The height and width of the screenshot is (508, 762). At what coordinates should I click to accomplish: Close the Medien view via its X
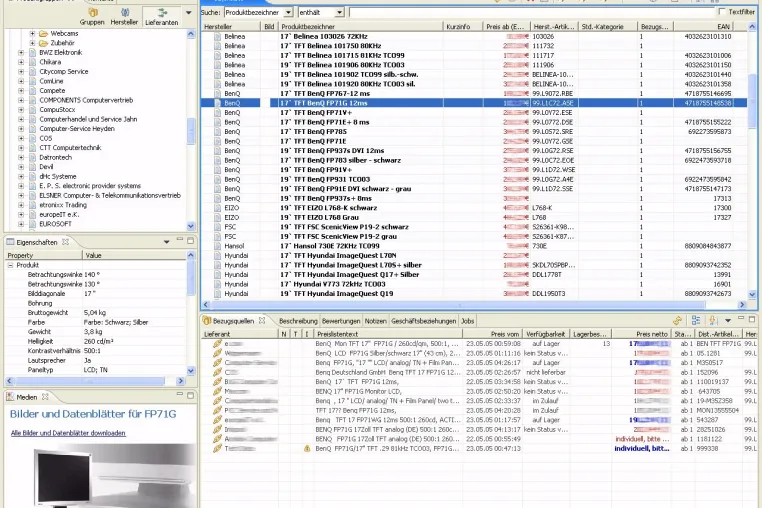[45, 397]
